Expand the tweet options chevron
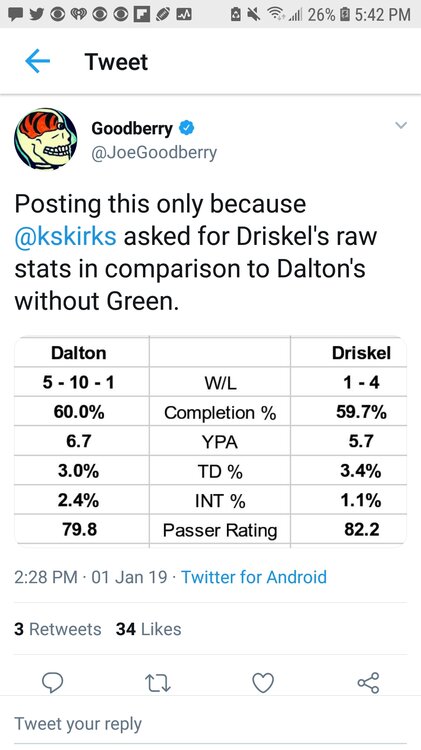 pos(401,126)
